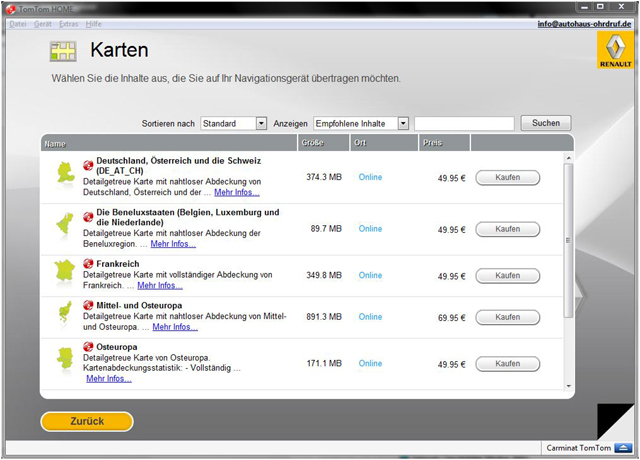Viewport: 640px width, 460px height.
Task: Click the Germany map icon
Action: point(65,174)
